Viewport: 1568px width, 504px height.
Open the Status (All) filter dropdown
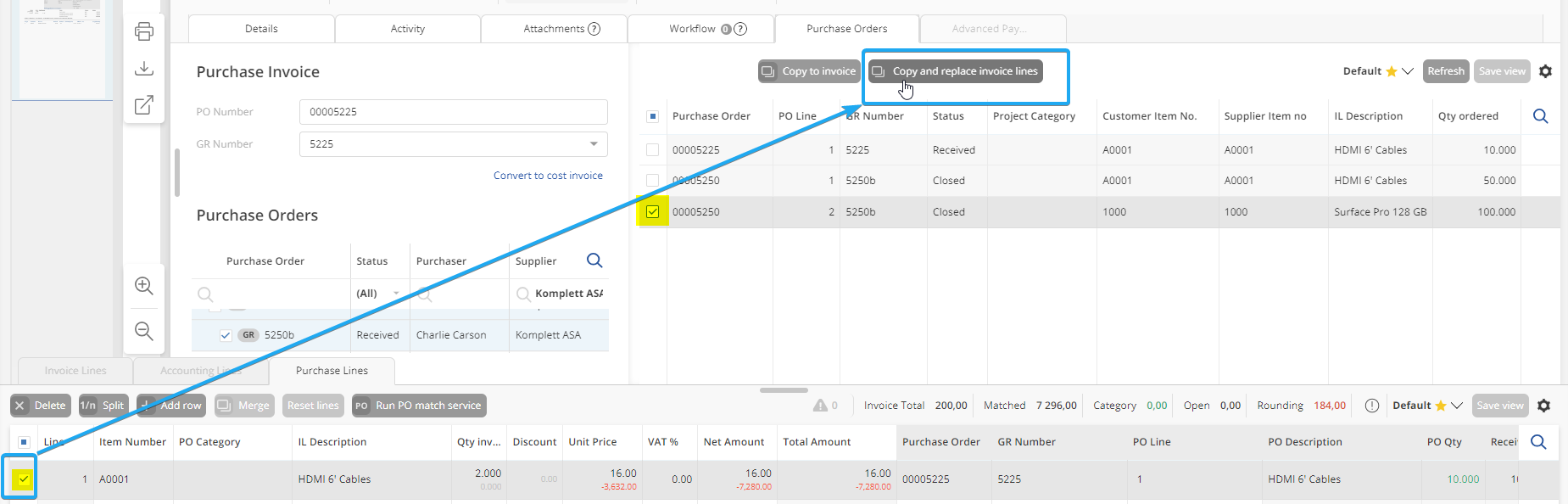click(395, 294)
